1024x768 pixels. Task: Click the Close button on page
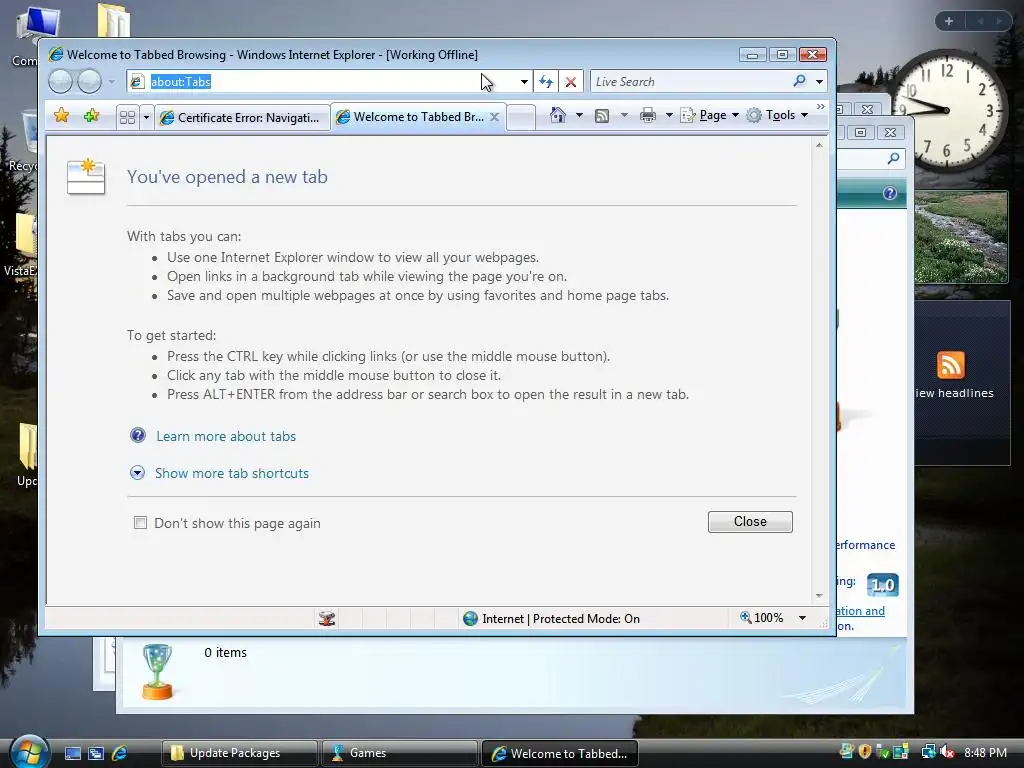[750, 521]
